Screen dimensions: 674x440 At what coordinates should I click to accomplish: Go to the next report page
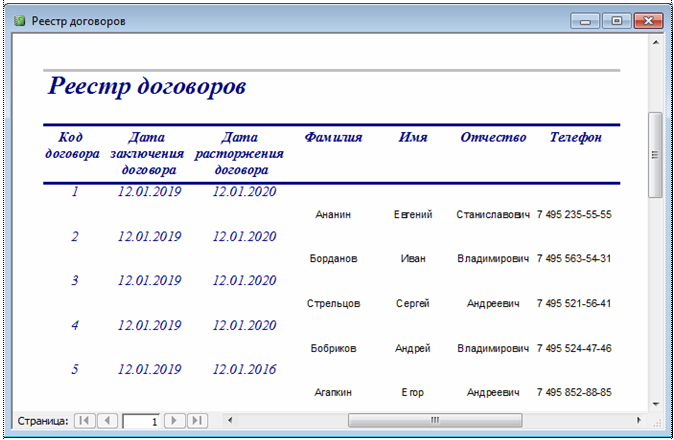(175, 421)
